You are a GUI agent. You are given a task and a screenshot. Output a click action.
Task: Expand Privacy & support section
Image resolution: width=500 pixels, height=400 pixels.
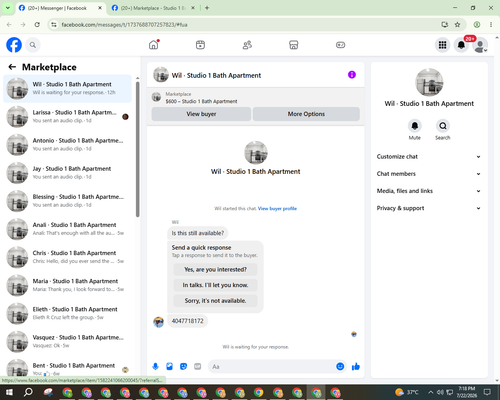tap(429, 208)
